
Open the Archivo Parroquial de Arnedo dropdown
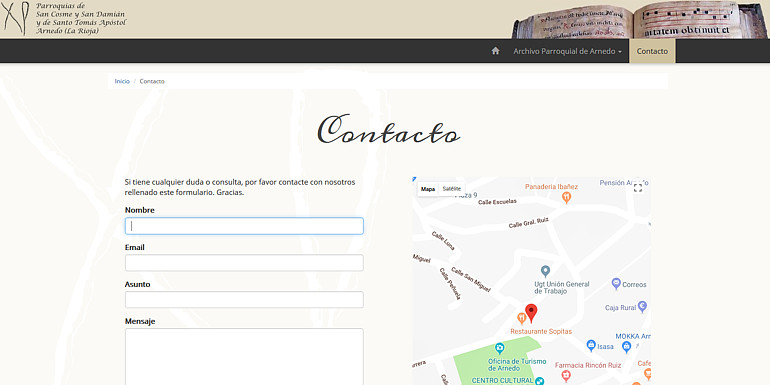tap(568, 51)
